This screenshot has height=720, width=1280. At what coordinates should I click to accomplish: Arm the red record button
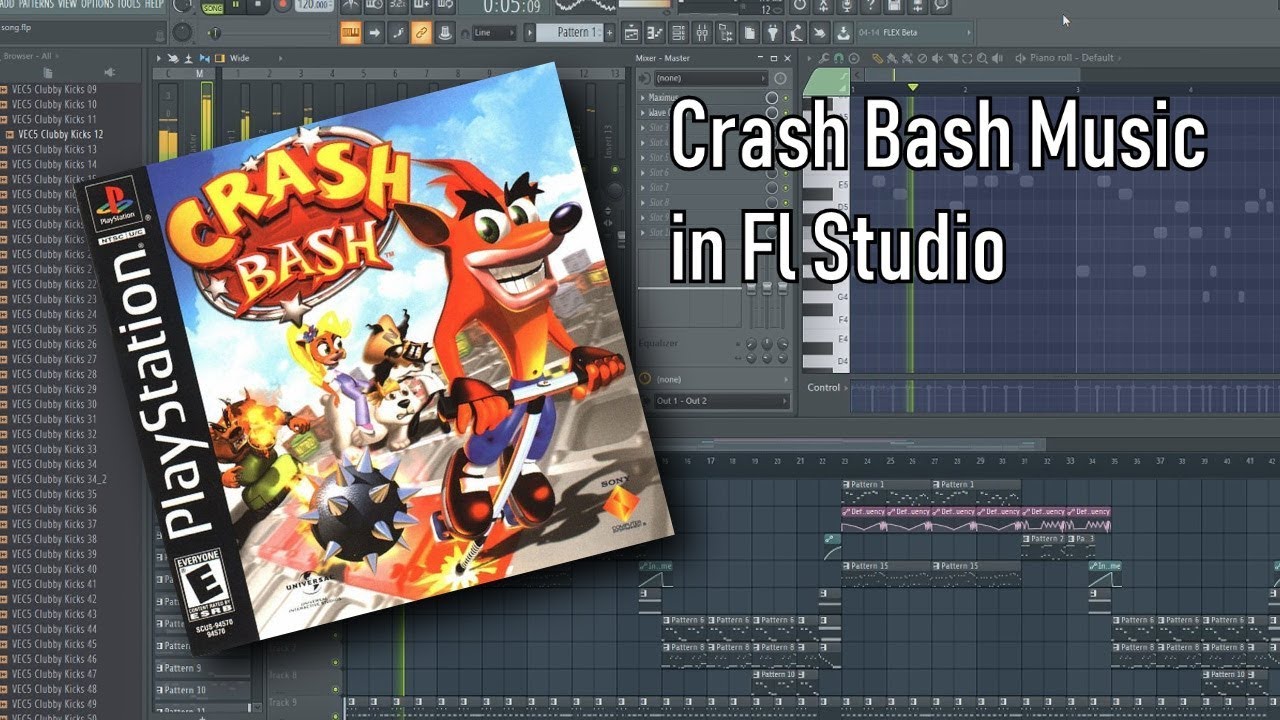[283, 5]
